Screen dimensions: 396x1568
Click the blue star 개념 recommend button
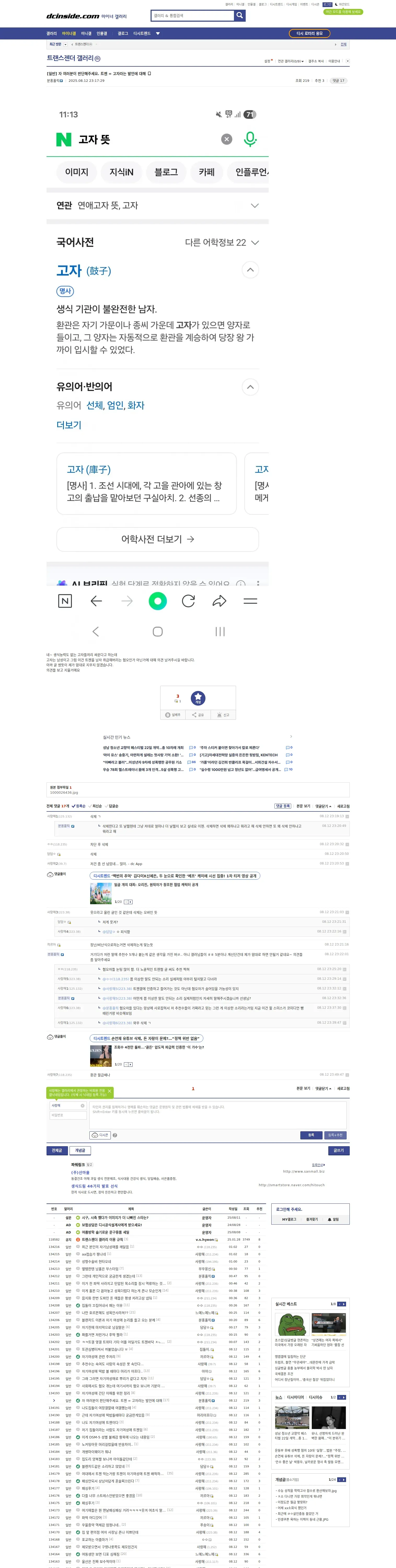pyautogui.click(x=198, y=698)
